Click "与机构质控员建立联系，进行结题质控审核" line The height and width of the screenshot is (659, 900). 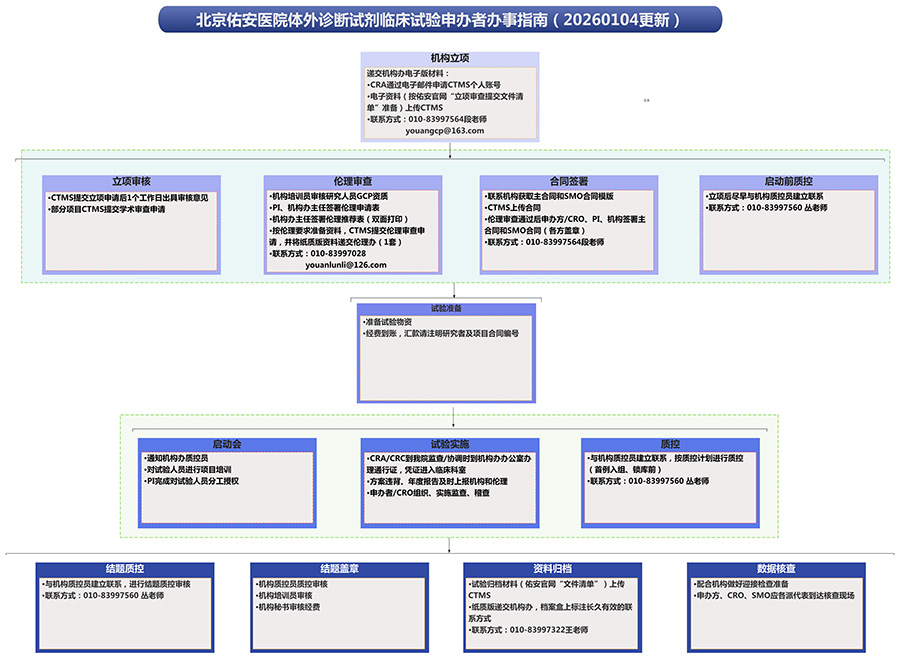coord(116,584)
